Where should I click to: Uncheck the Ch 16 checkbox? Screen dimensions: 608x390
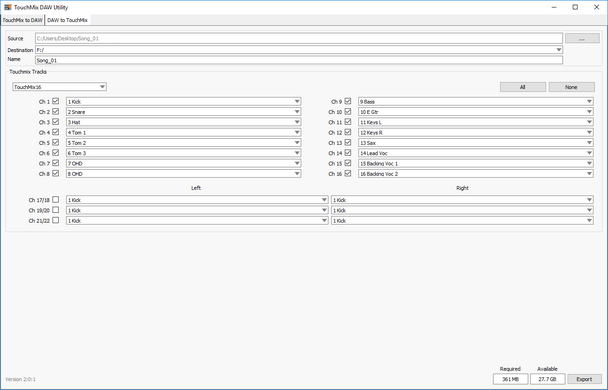[x=348, y=174]
